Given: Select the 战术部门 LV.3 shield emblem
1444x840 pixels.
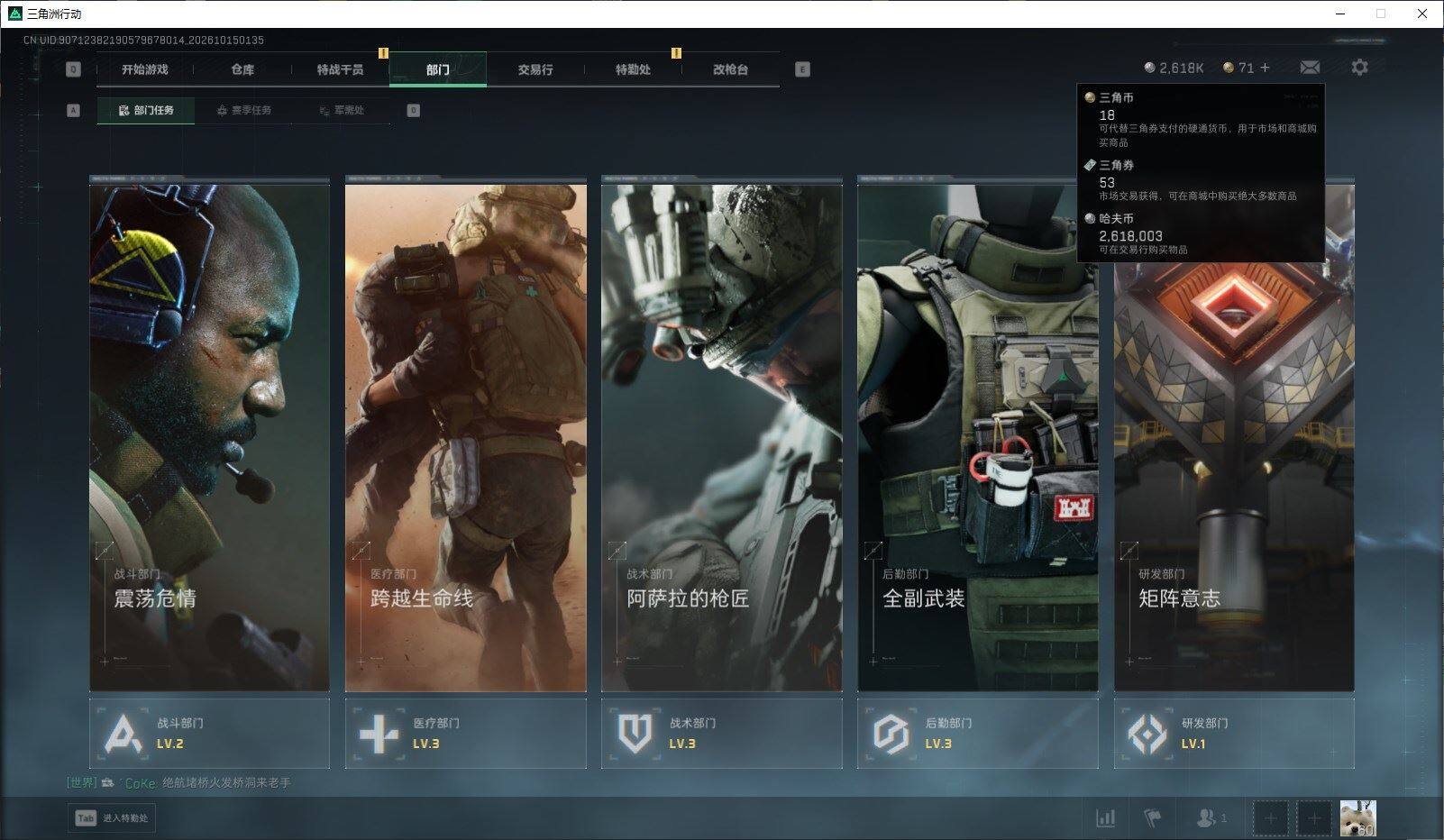Looking at the screenshot, I should pyautogui.click(x=635, y=734).
